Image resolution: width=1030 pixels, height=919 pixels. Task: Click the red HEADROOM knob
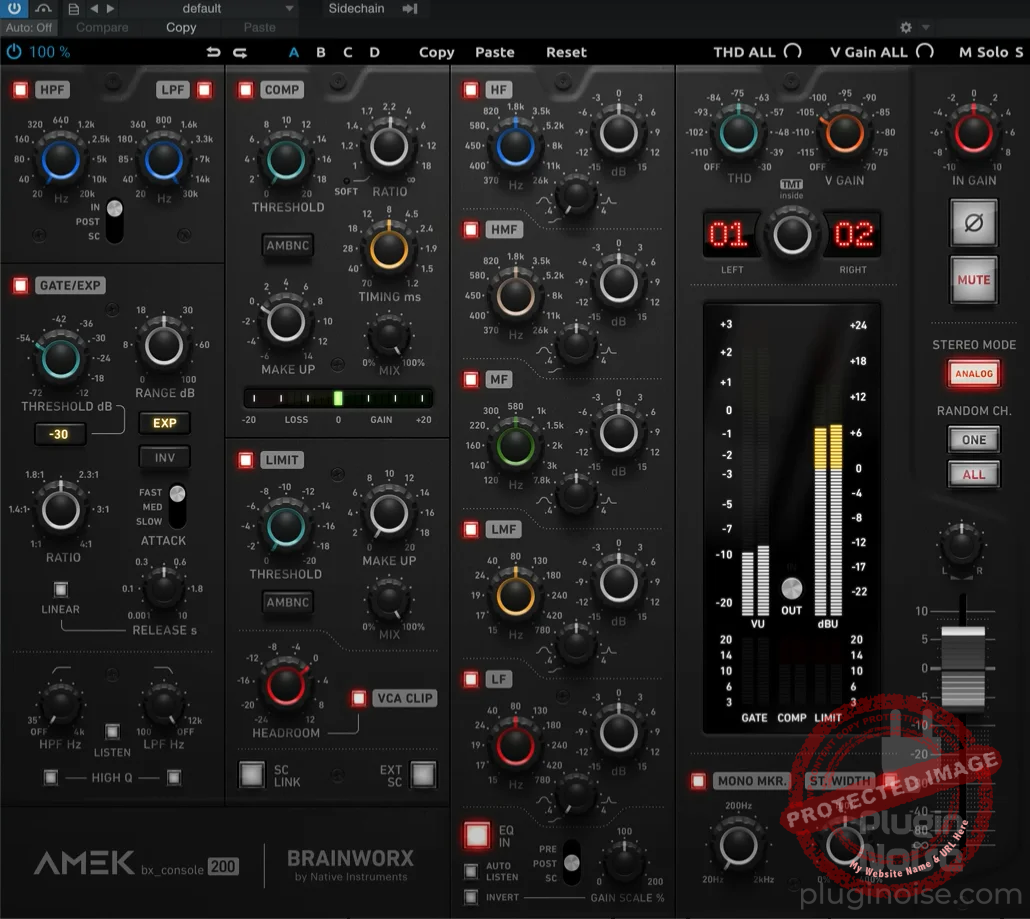(x=286, y=684)
